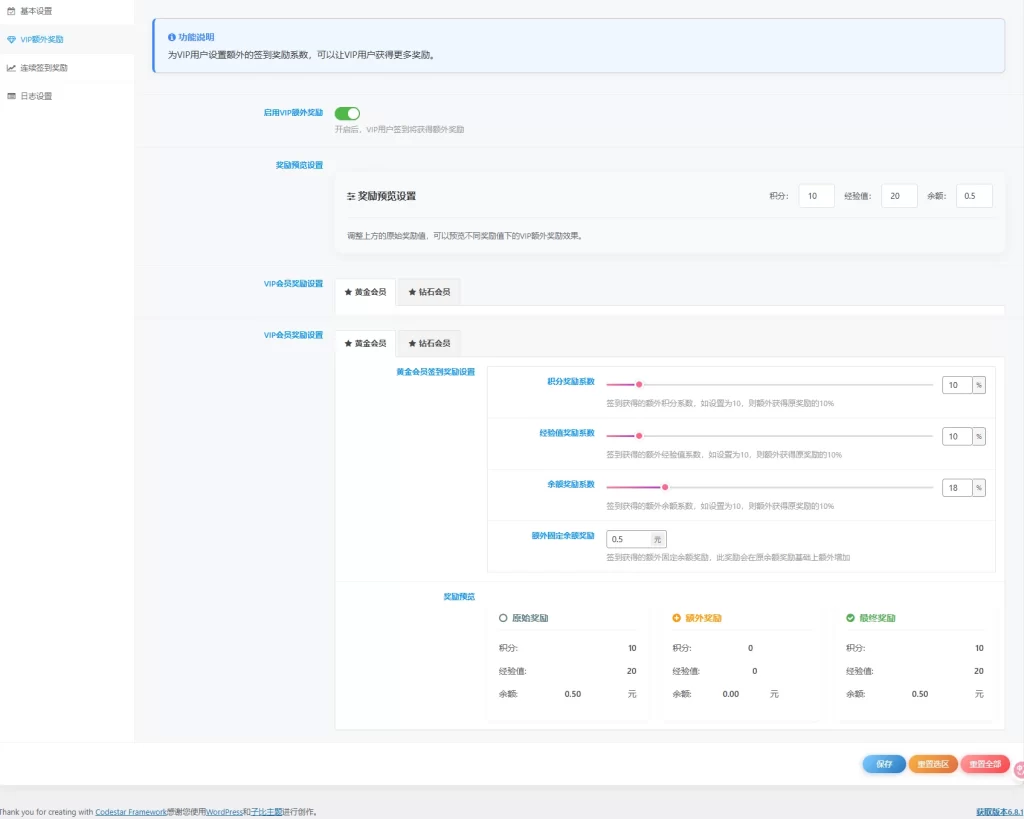Click the info icon next to 功能说明

tap(172, 37)
